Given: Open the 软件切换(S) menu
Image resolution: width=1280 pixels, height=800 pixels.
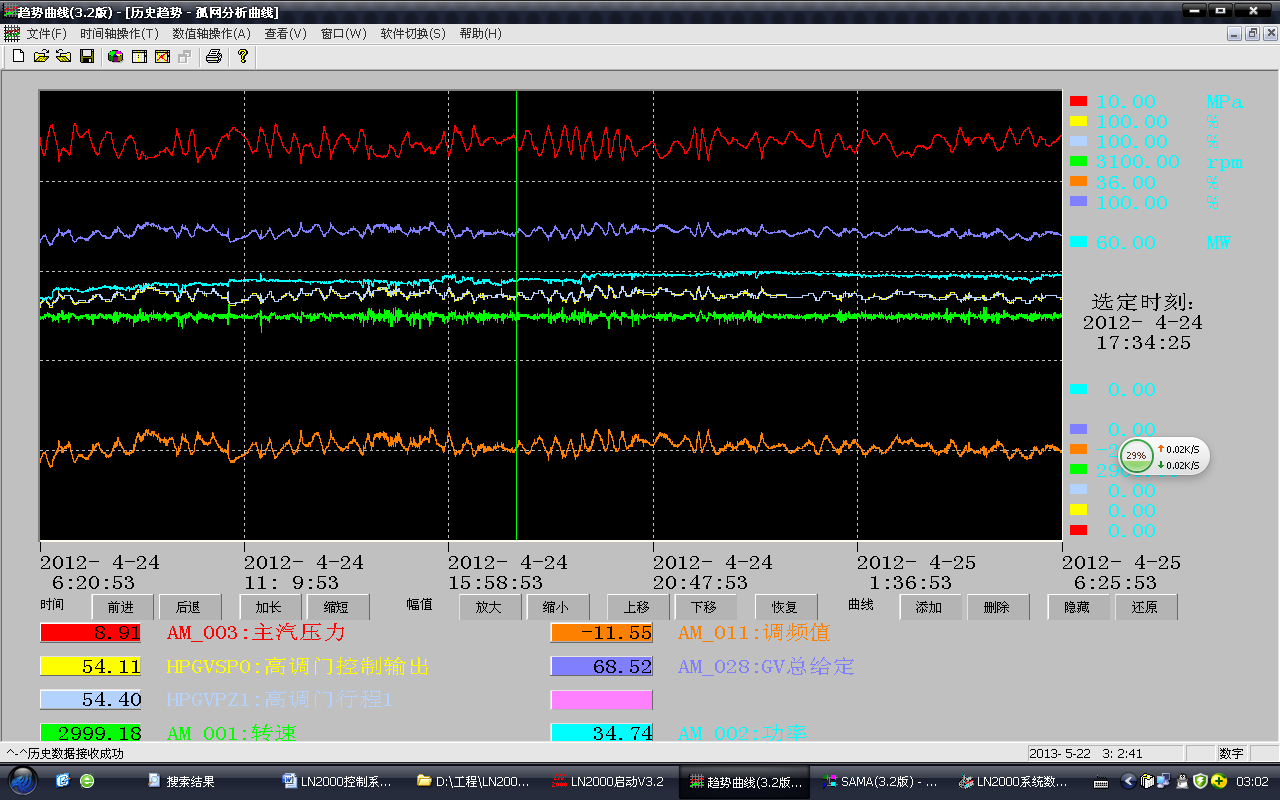Looking at the screenshot, I should tap(412, 33).
